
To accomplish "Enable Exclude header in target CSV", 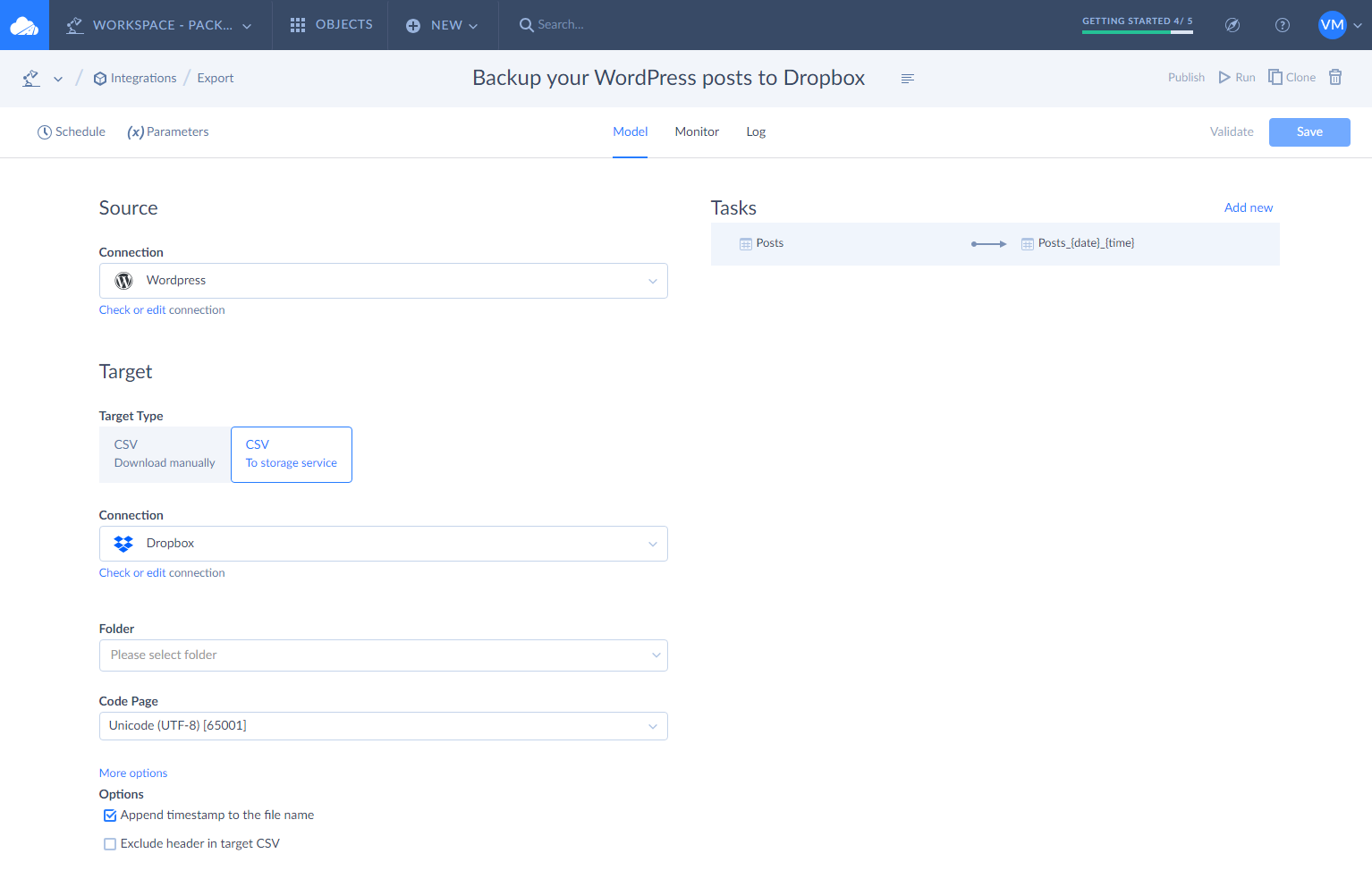I will (x=109, y=843).
